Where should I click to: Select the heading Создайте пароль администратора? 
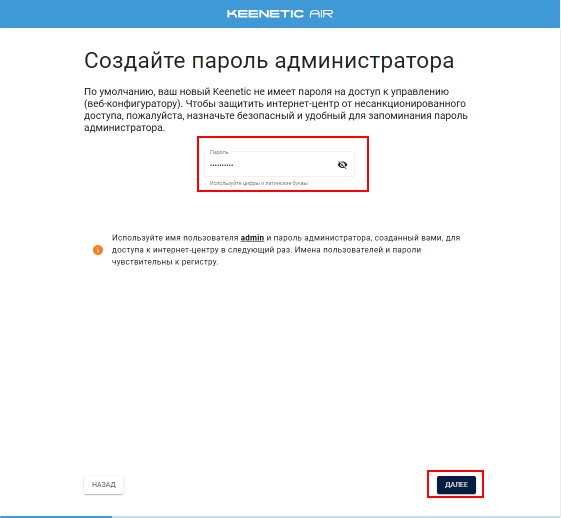coord(269,60)
